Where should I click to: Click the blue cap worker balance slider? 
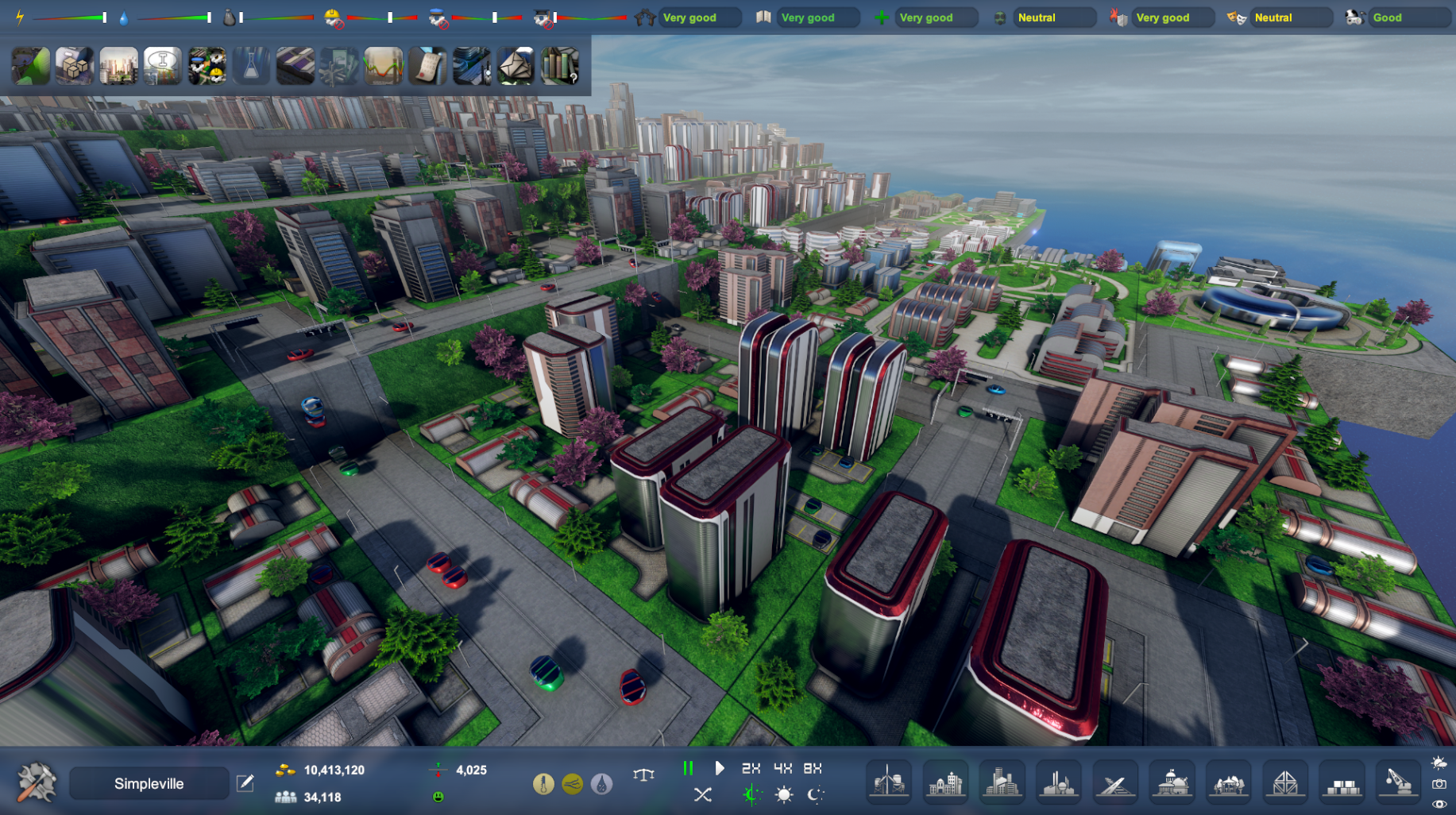click(x=487, y=17)
